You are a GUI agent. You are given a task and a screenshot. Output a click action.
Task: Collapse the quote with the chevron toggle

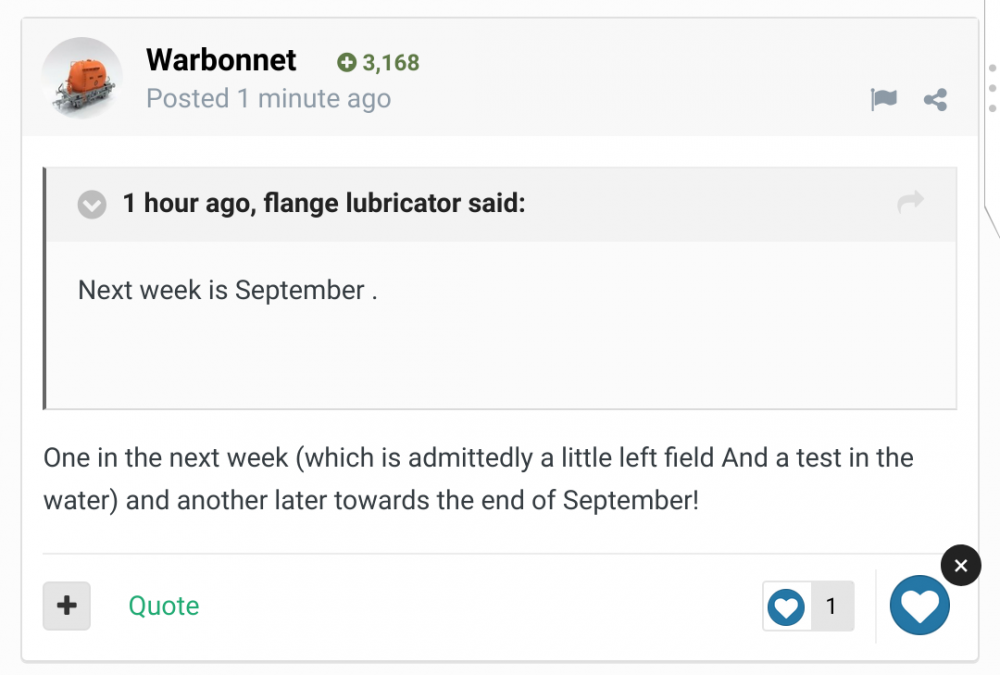pyautogui.click(x=92, y=205)
